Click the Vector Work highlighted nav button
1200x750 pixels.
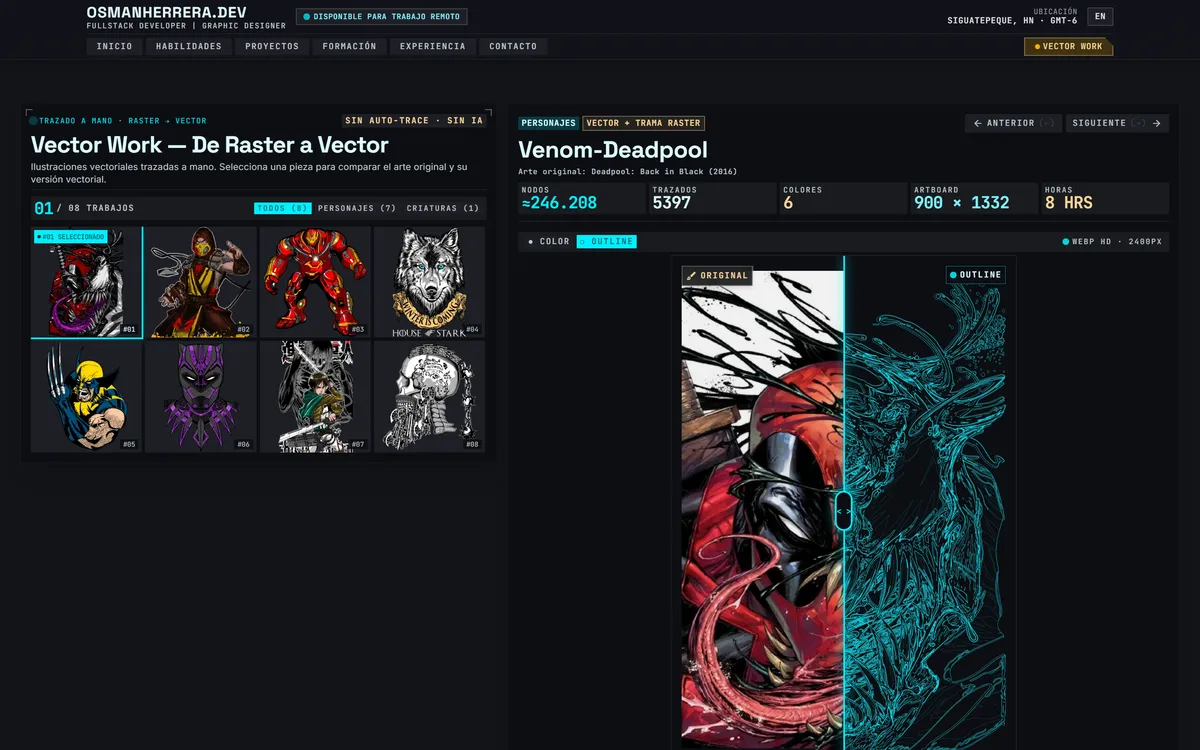(x=1068, y=46)
